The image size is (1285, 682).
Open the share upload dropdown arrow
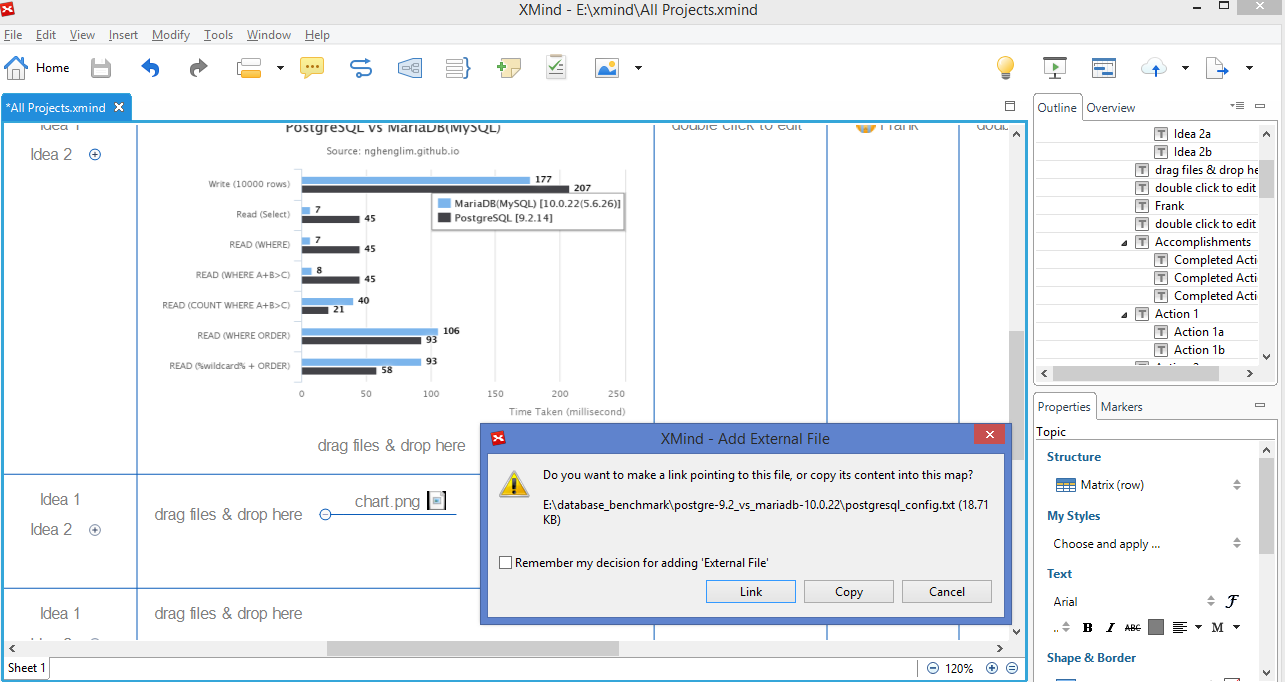click(x=1185, y=68)
